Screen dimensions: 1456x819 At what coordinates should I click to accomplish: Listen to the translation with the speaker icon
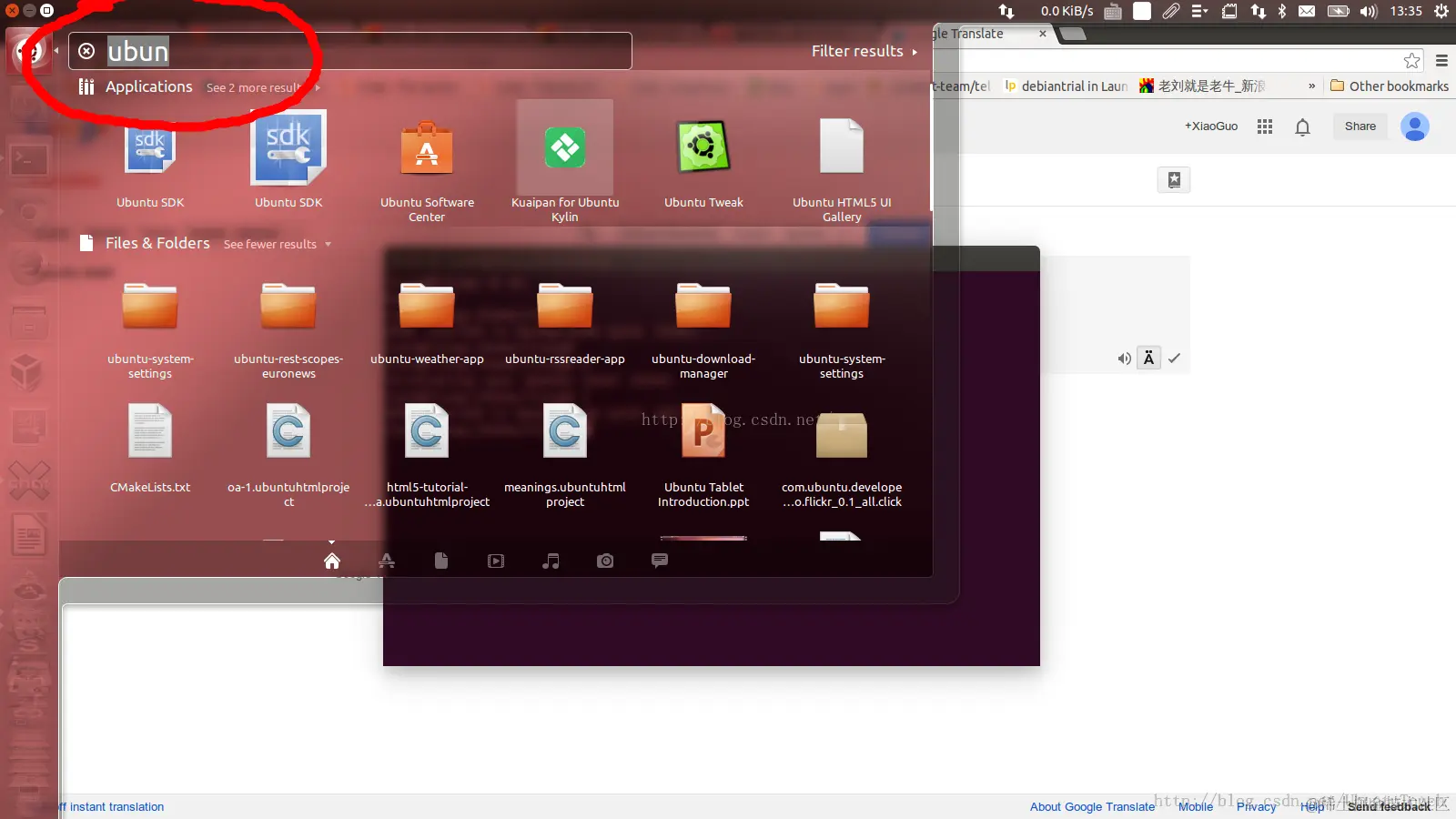coord(1125,359)
